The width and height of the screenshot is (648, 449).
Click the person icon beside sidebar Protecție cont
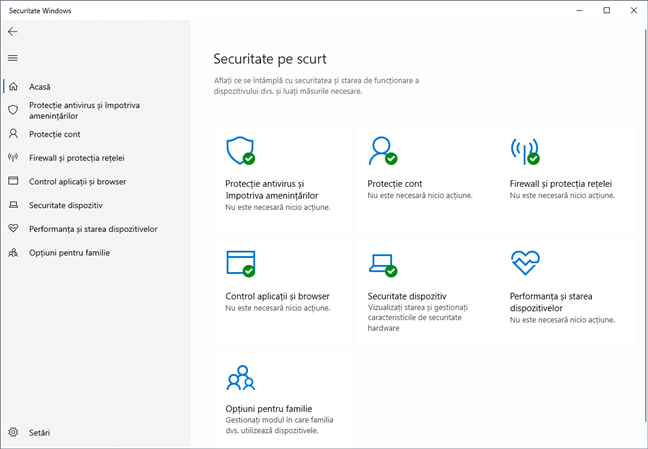[x=13, y=134]
